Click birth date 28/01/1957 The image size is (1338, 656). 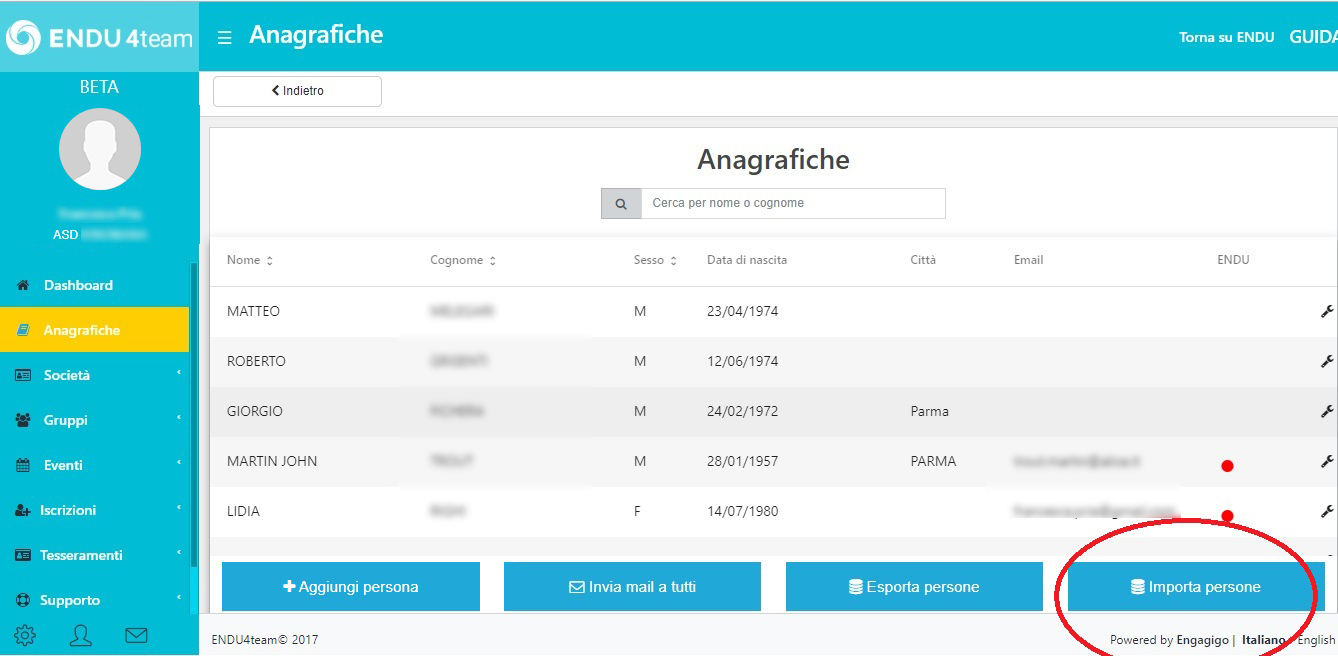click(x=742, y=461)
